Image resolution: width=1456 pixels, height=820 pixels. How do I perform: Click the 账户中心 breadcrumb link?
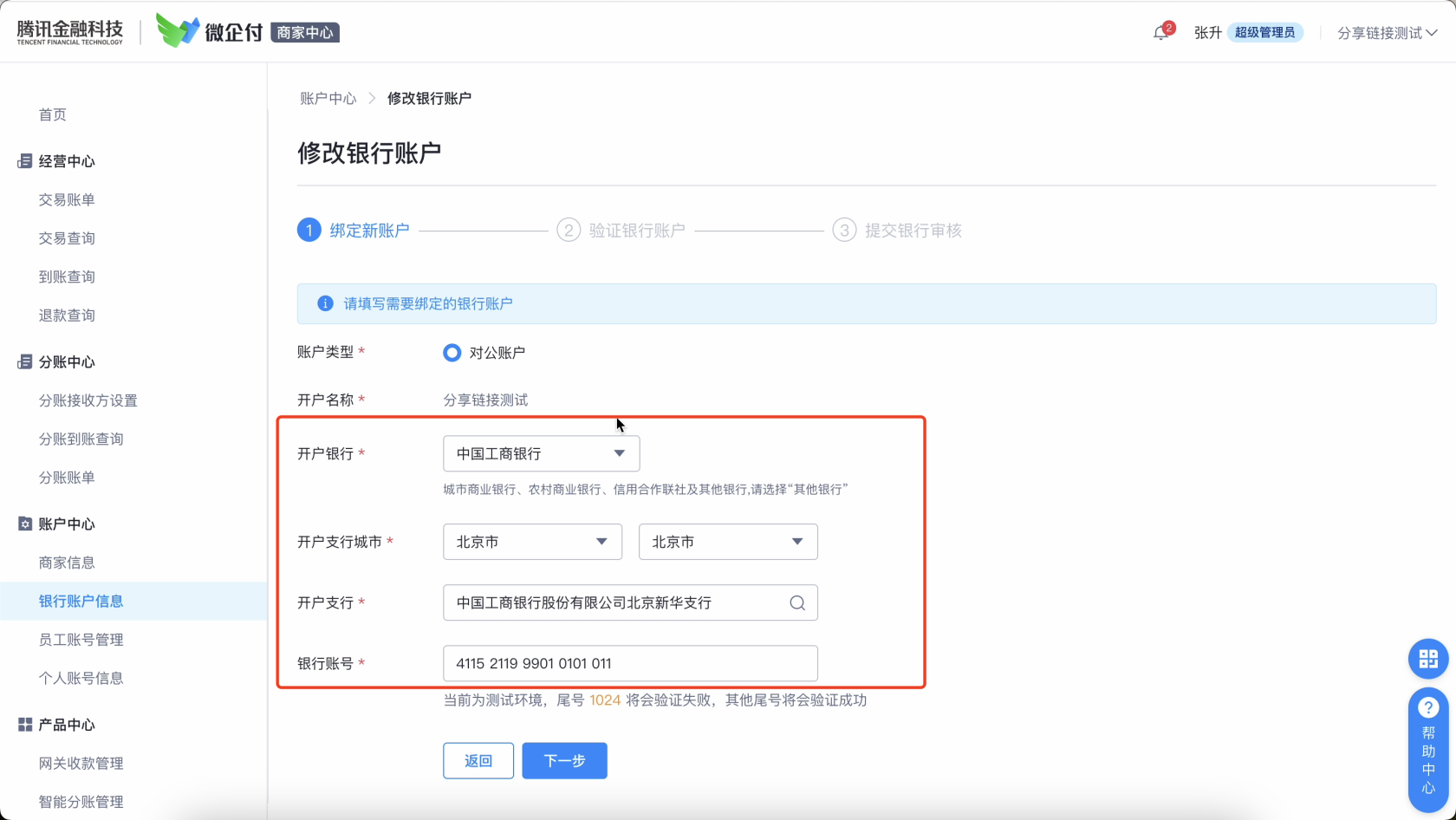[328, 98]
